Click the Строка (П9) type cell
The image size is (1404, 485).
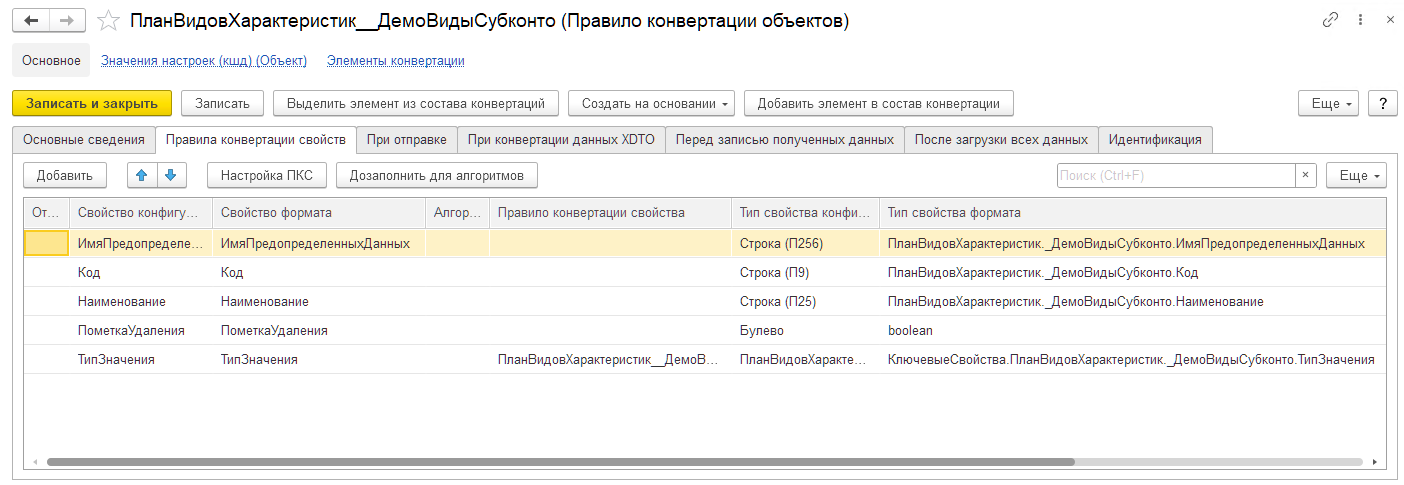805,272
